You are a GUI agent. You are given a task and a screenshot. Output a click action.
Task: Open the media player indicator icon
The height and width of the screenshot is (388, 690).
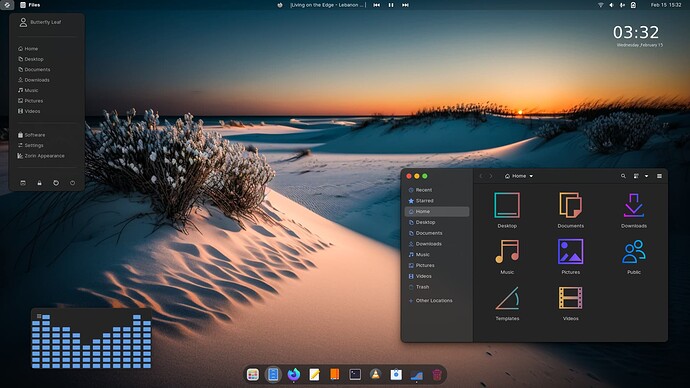(280, 5)
